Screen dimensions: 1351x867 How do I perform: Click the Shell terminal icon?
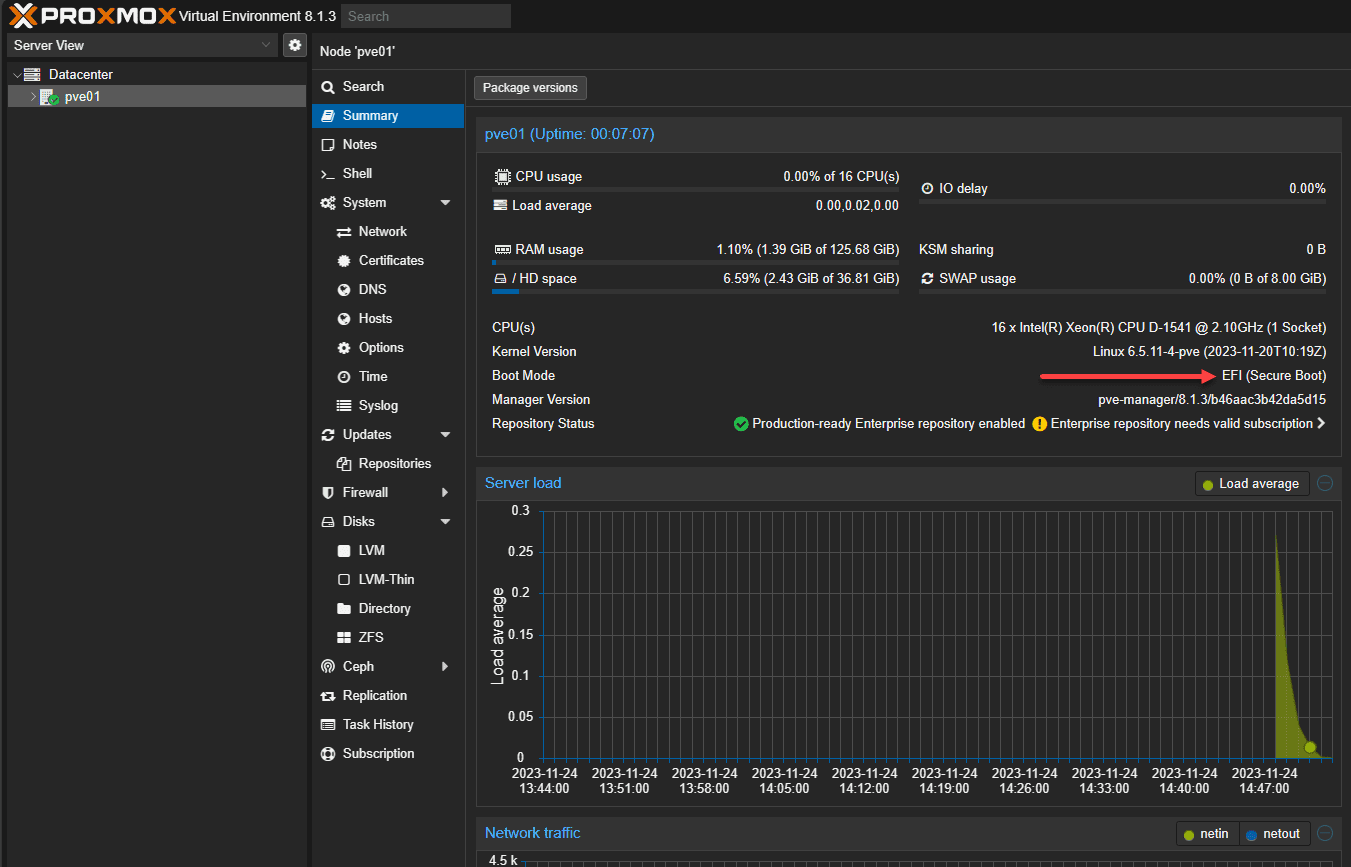(327, 174)
